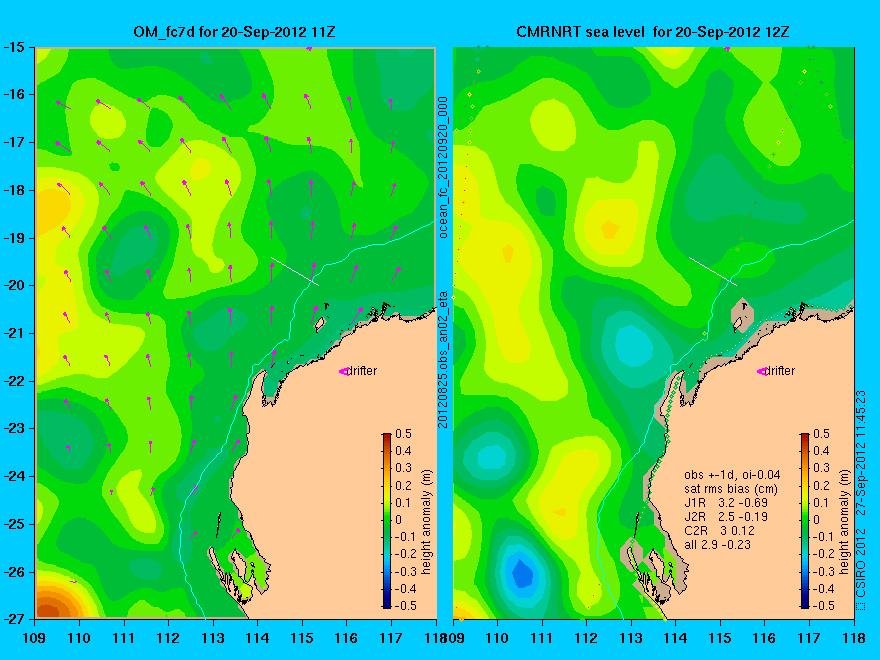Click longitude 116 under the left map
This screenshot has height=660, width=880.
pos(346,638)
